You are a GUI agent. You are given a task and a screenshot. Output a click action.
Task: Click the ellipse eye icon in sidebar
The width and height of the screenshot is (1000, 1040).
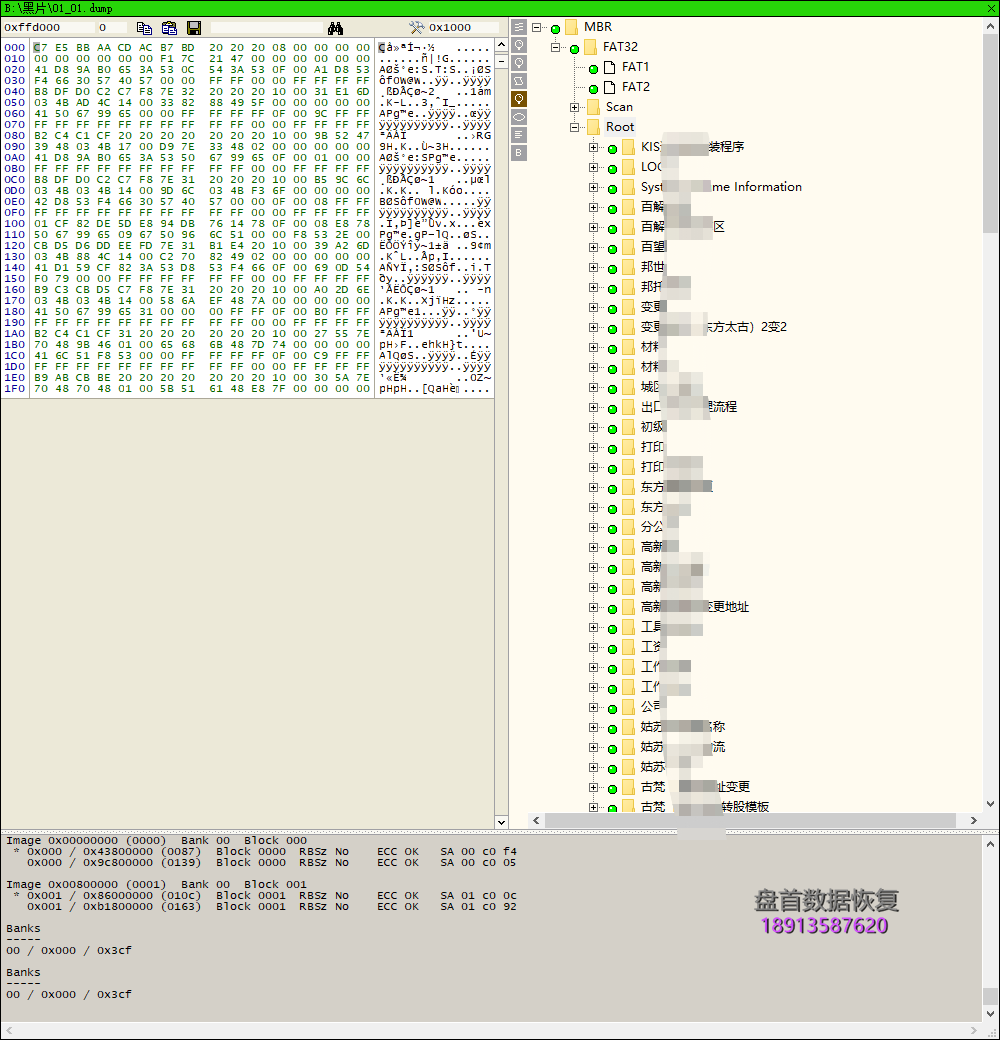coord(519,117)
